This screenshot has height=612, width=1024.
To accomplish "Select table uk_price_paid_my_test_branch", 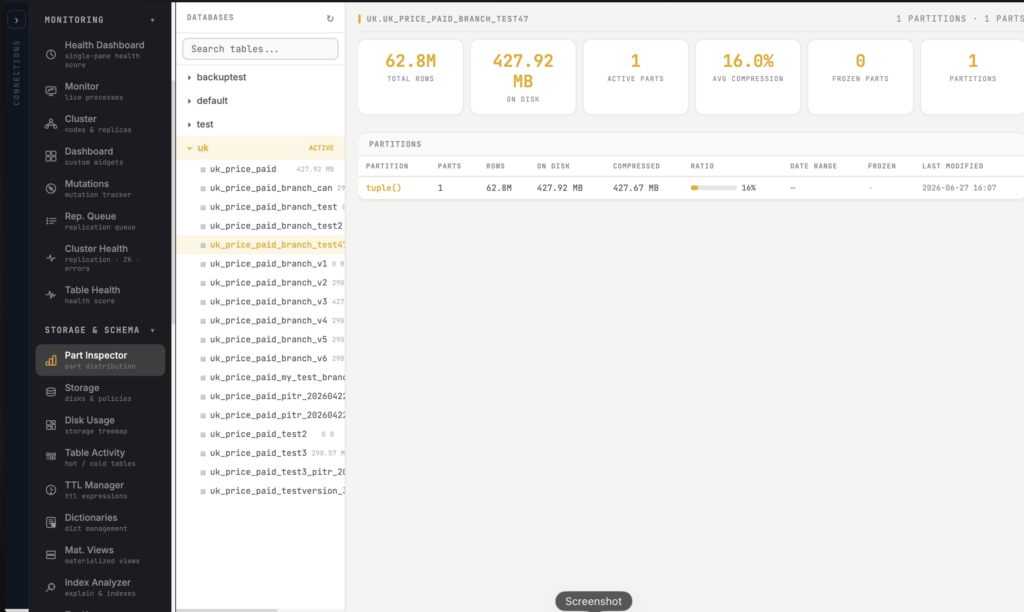I will tap(261, 377).
